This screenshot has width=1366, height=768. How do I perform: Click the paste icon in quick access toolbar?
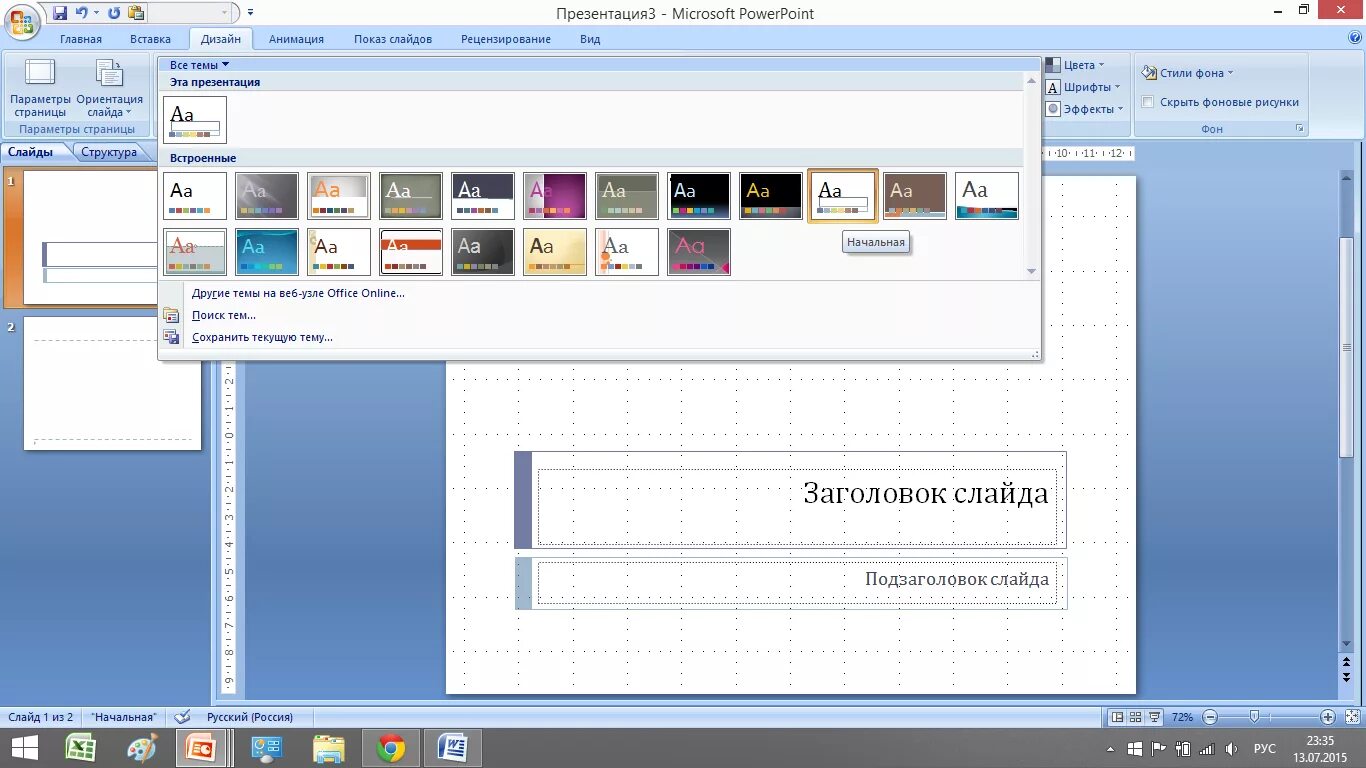[x=136, y=13]
